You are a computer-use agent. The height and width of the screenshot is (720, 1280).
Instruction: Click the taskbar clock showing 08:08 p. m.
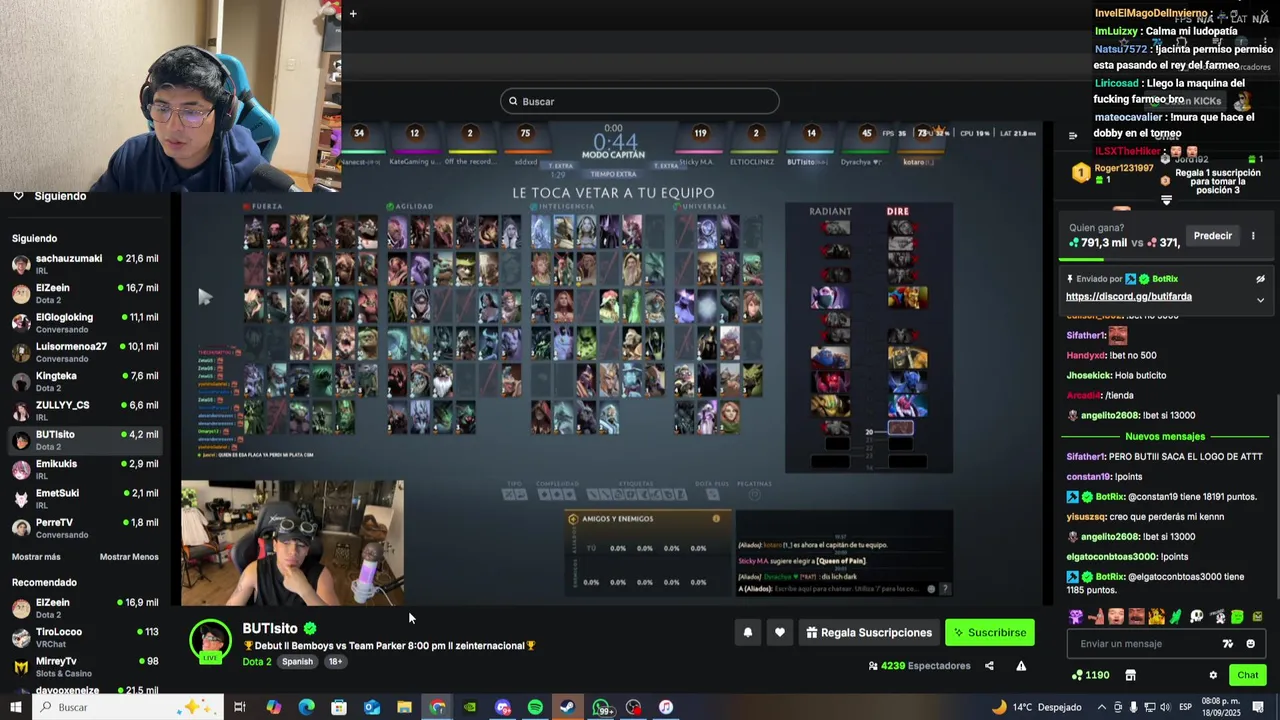pos(1219,707)
